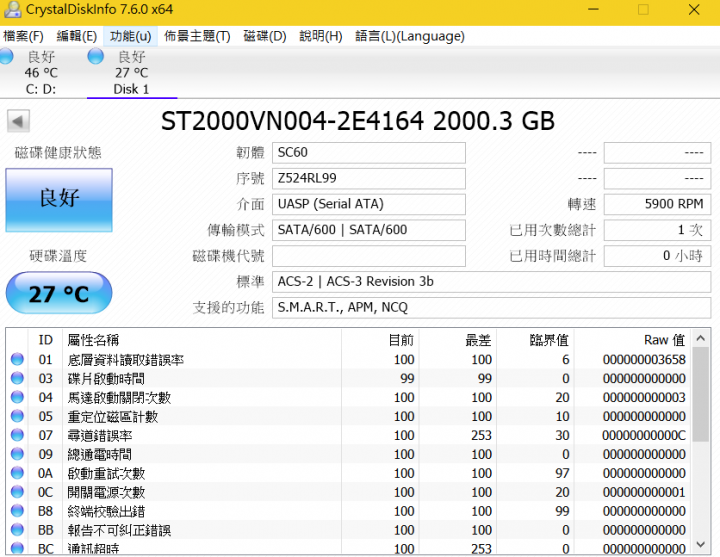Open the 佈景主題(T) menu
This screenshot has height=557, width=720.
tap(197, 36)
